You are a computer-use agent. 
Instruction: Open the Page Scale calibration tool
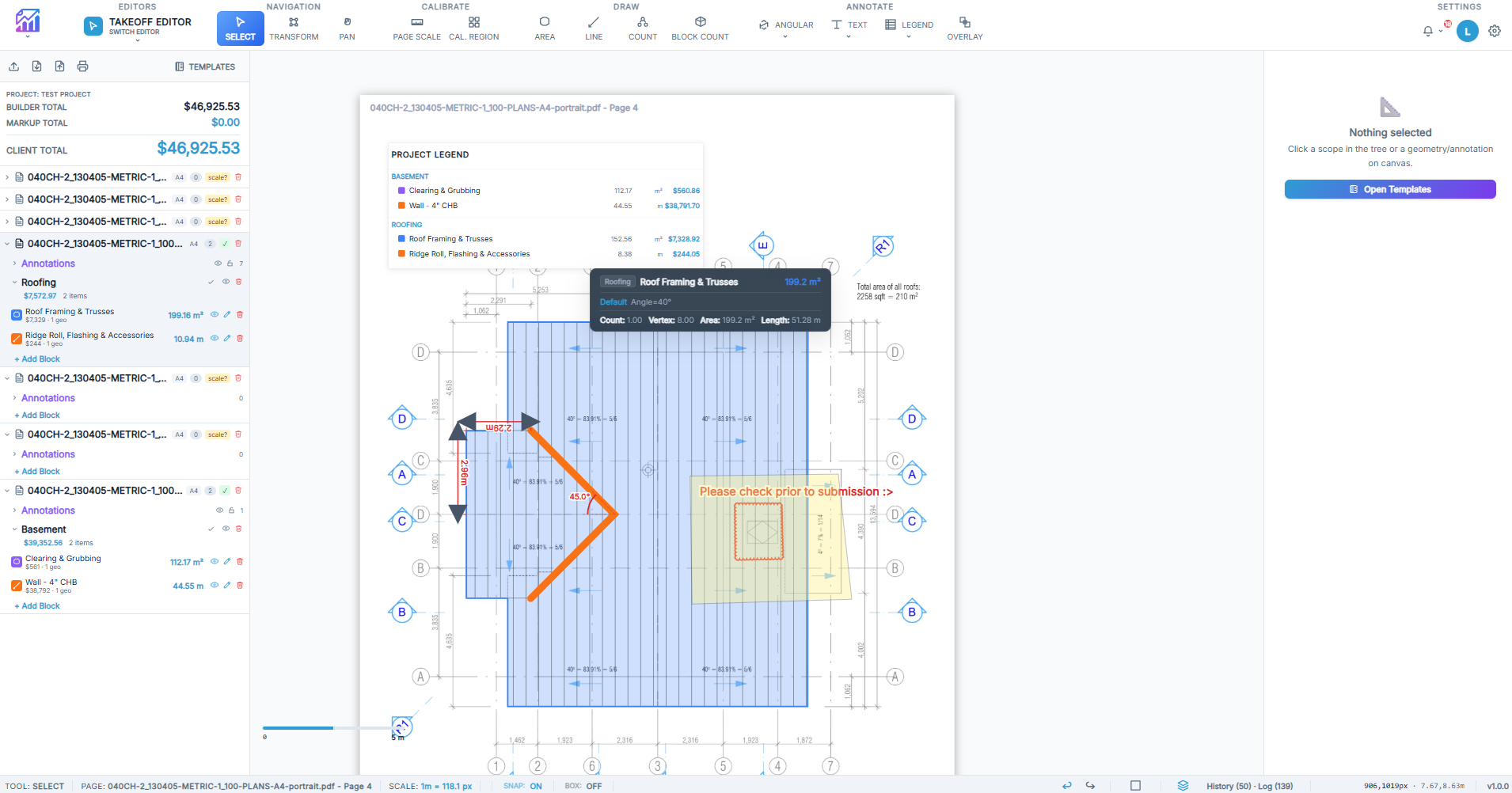click(416, 28)
